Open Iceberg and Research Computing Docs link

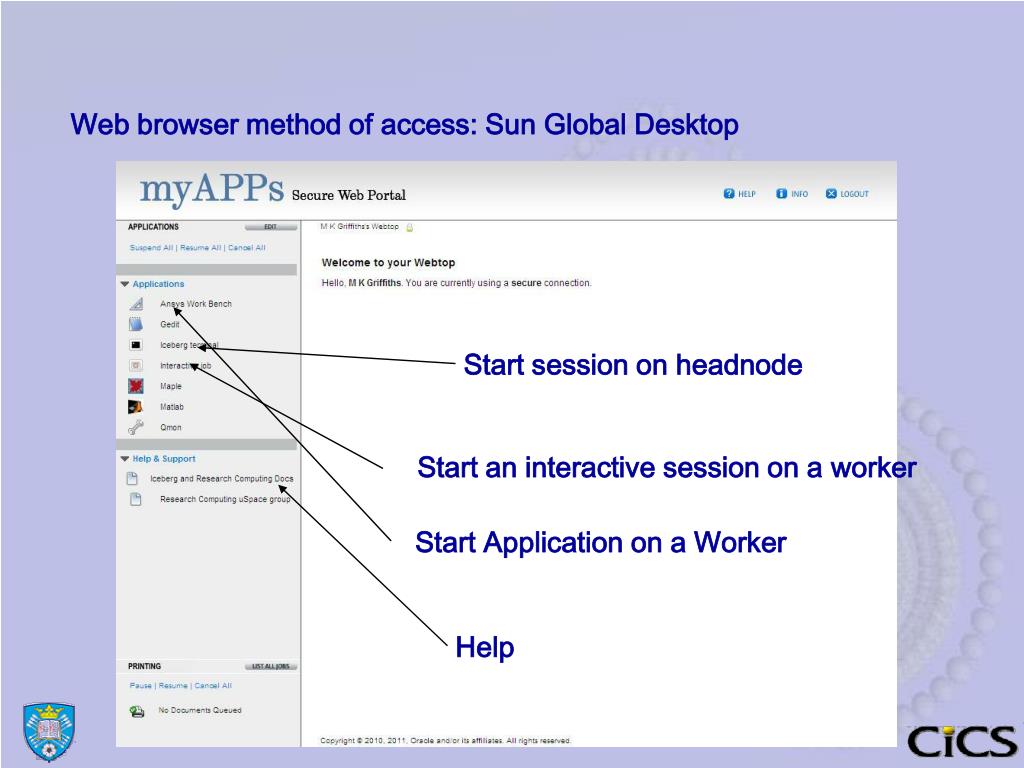221,479
